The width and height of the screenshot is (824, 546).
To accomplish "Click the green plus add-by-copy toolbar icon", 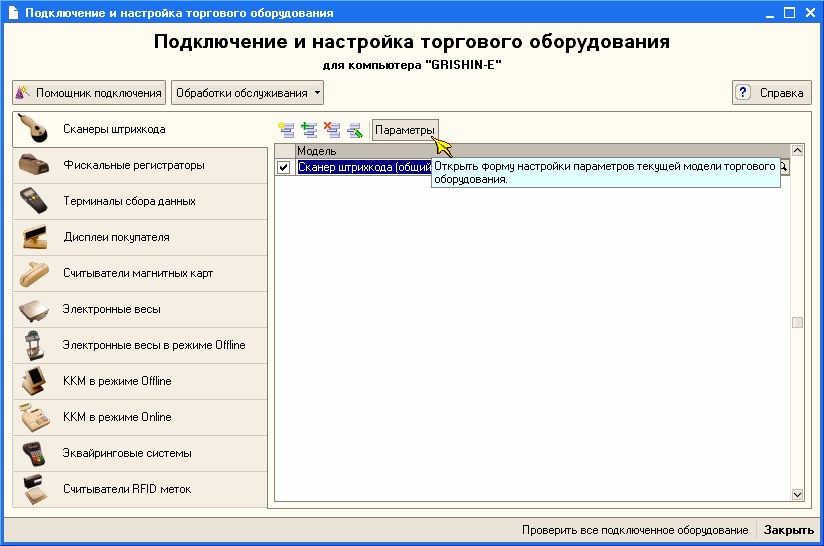I will [x=309, y=130].
